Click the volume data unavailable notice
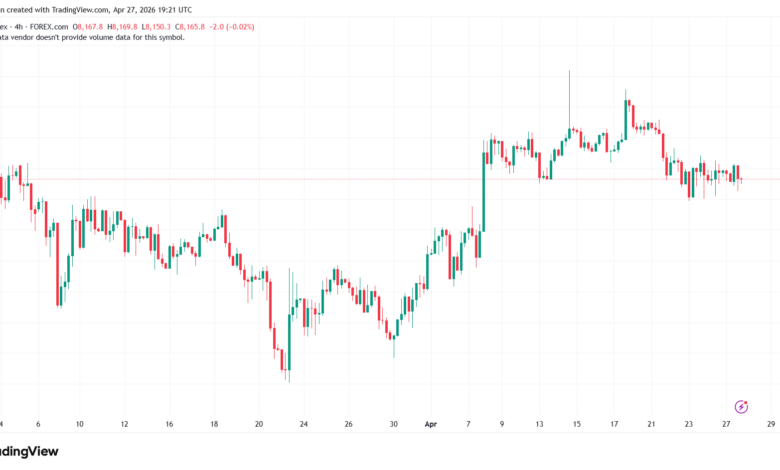 (92, 37)
